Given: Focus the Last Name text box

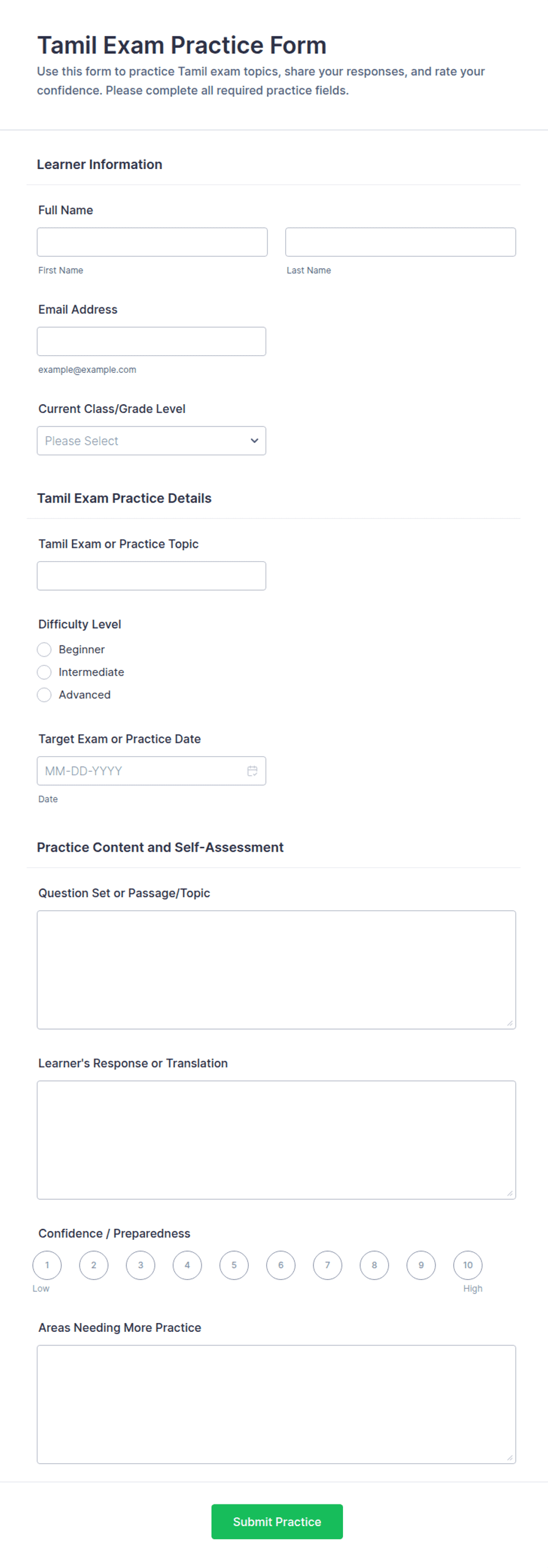Looking at the screenshot, I should (x=401, y=242).
